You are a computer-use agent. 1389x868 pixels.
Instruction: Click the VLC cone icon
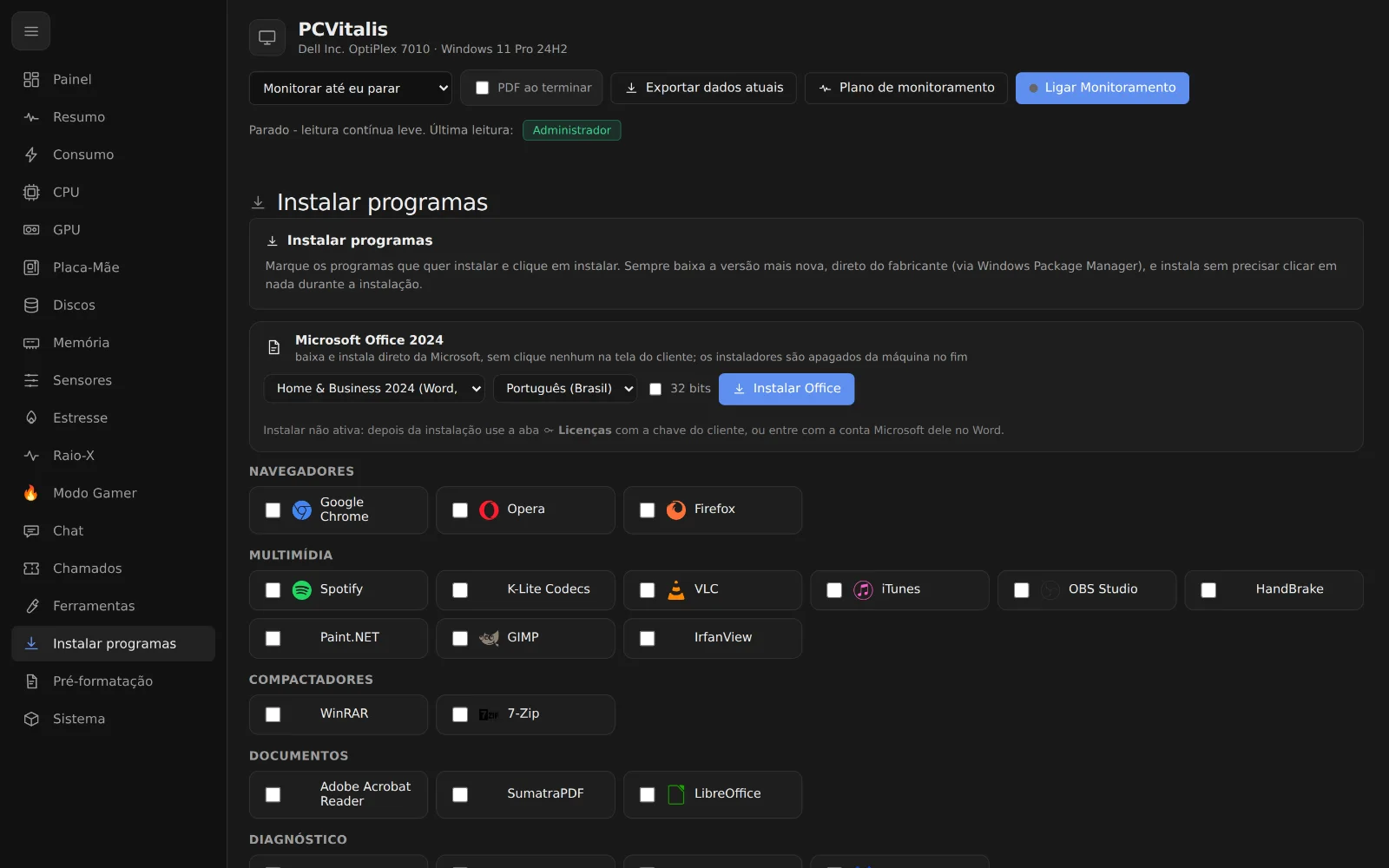(676, 590)
